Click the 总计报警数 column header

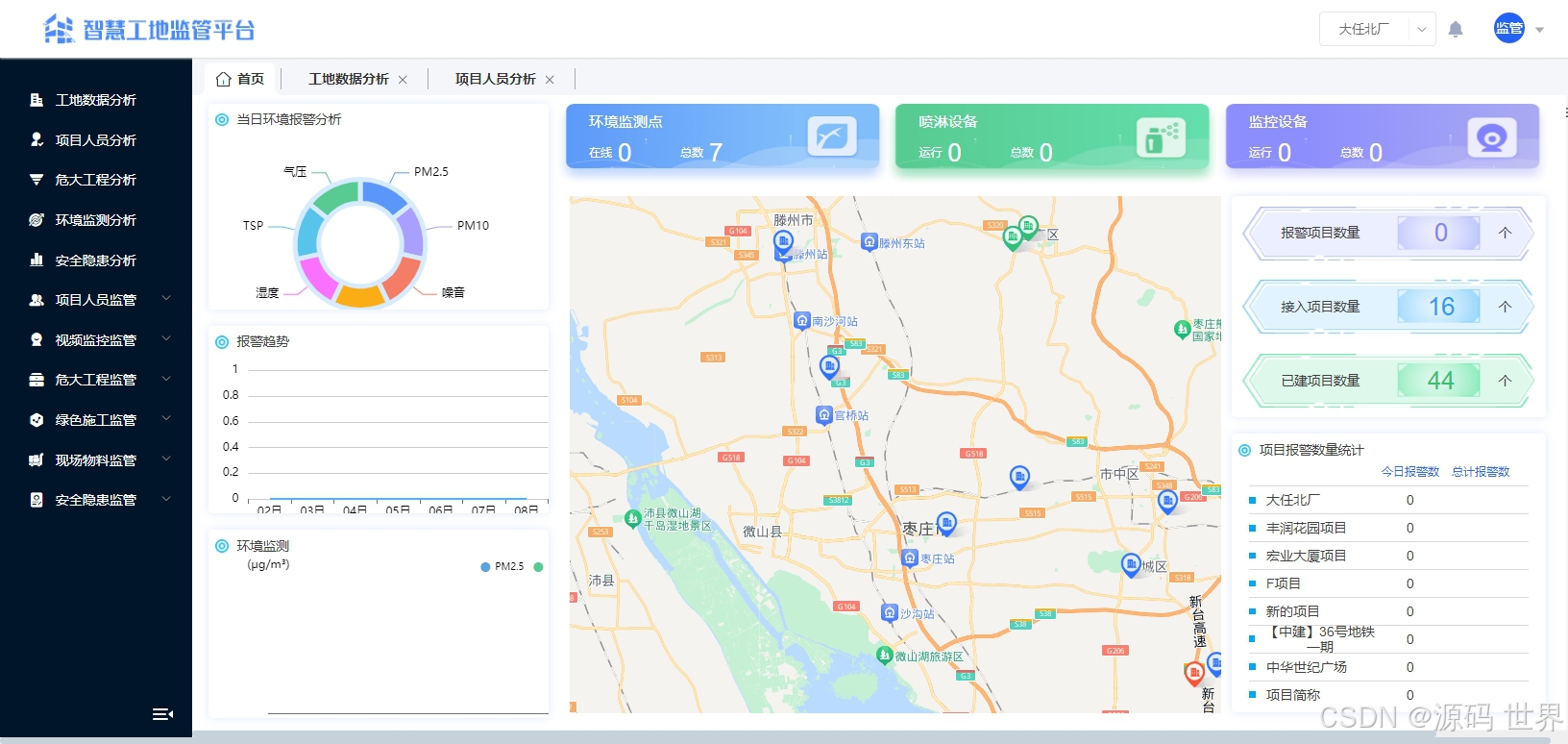(x=1481, y=472)
